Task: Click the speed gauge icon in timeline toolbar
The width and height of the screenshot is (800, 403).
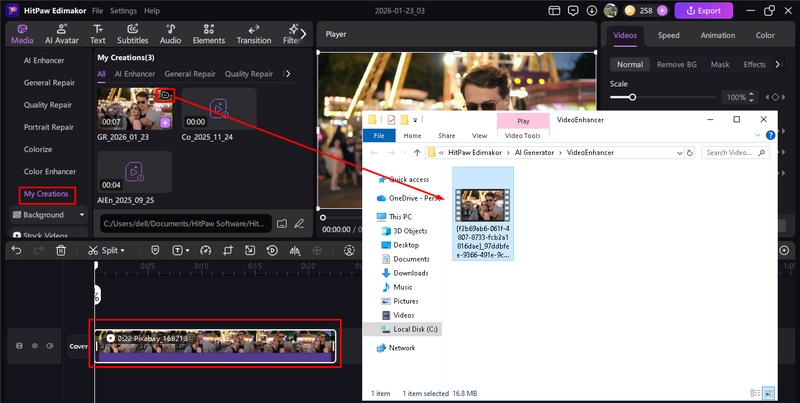Action: (206, 250)
